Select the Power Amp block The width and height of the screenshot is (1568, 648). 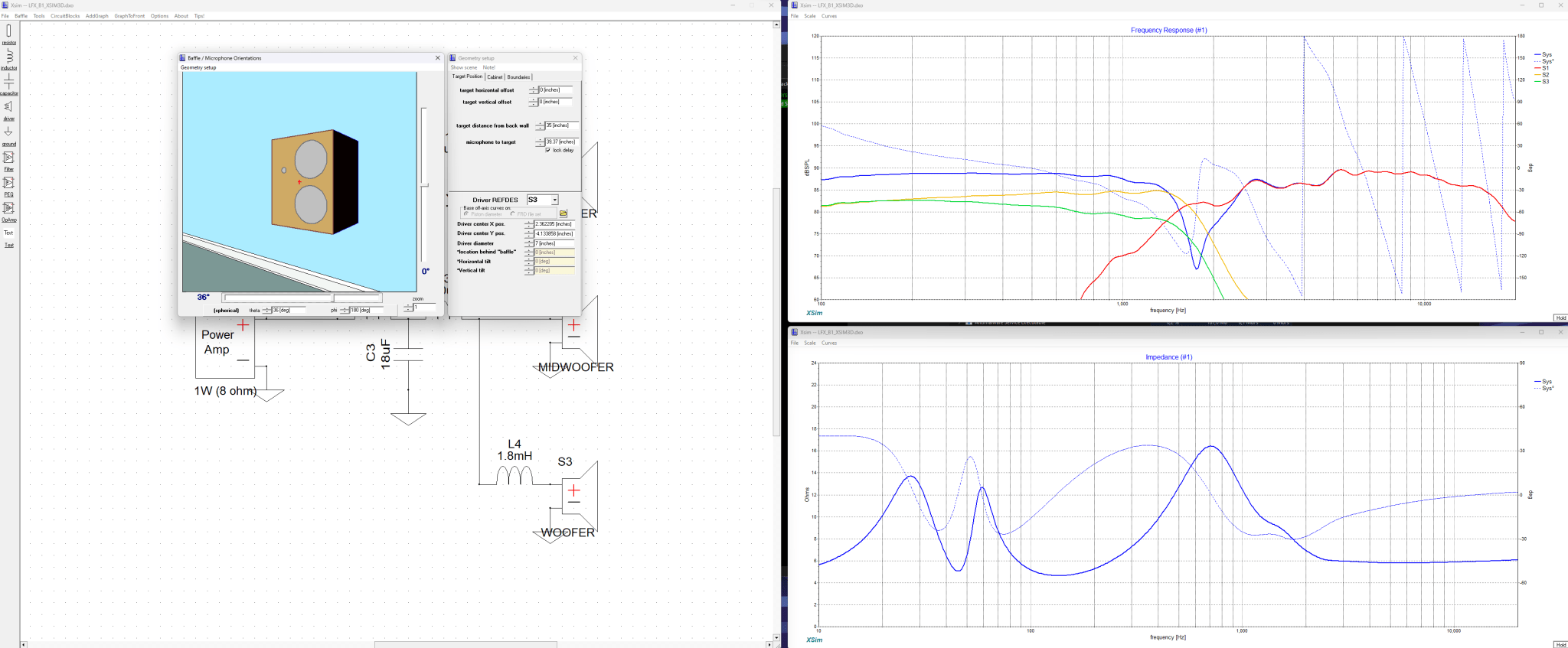pos(225,348)
